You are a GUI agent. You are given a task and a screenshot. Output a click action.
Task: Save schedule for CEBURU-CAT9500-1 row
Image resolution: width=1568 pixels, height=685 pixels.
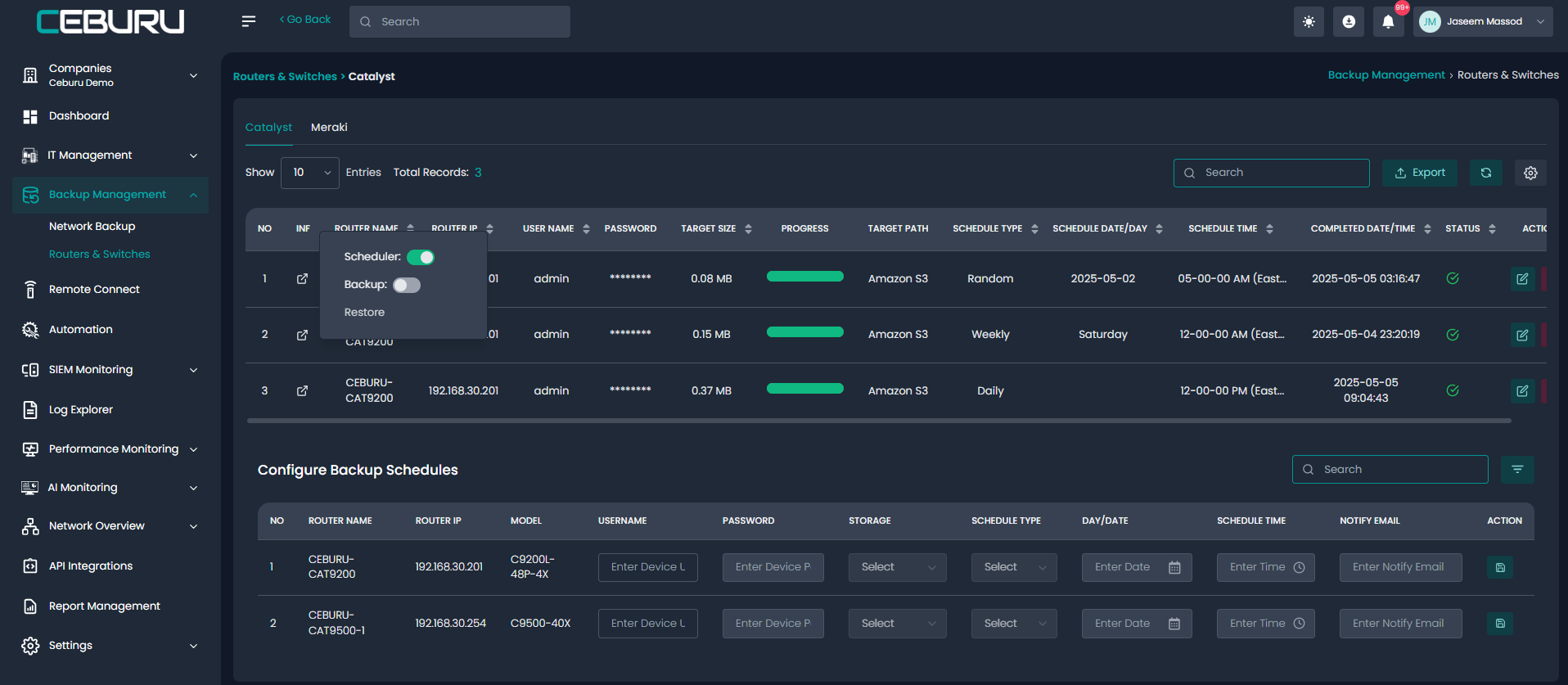coord(1500,624)
